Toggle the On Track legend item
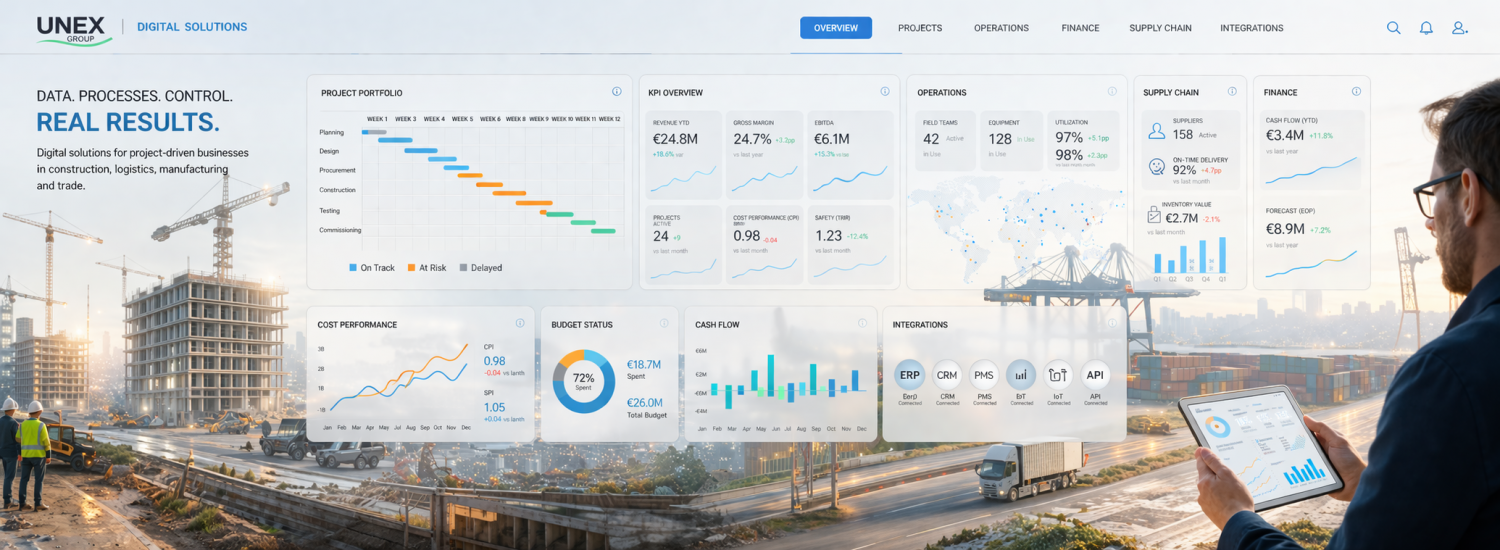This screenshot has height=550, width=1500. 371,268
